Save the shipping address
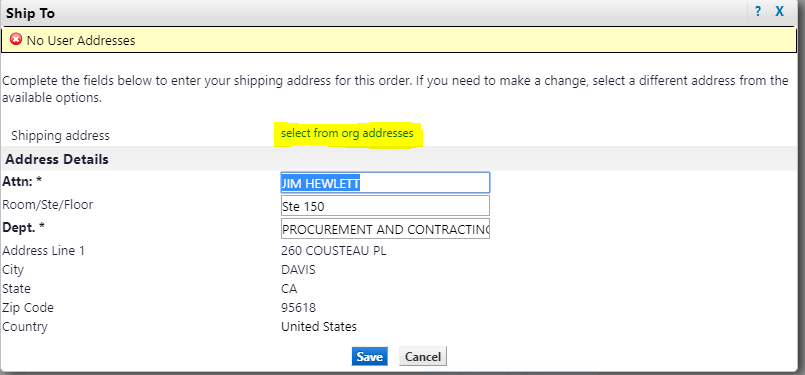 (x=370, y=357)
